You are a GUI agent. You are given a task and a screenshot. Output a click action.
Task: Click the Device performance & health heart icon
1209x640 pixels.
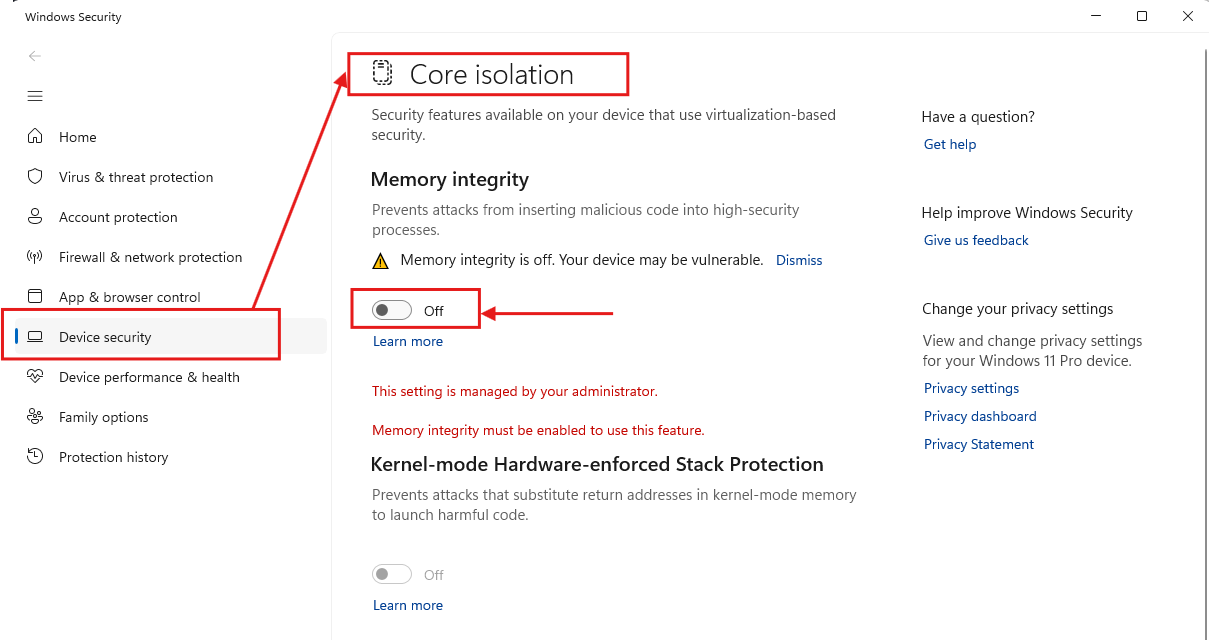click(35, 377)
